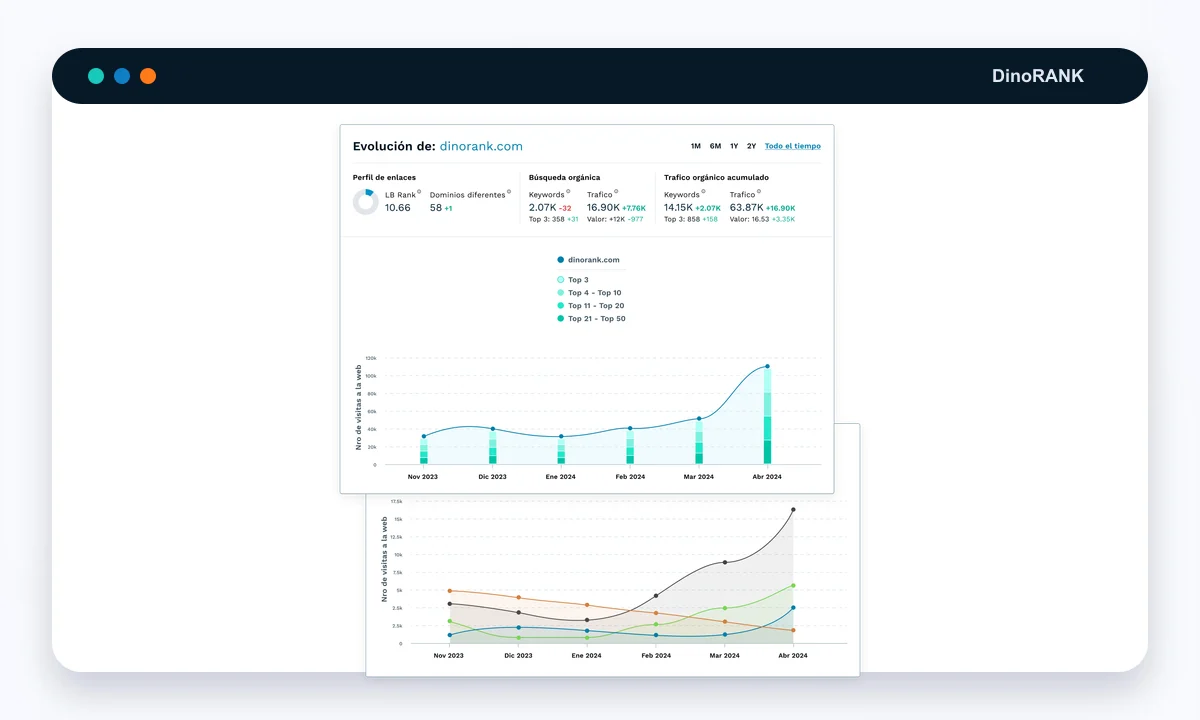Click the Trafico orgánico acumulado heading
This screenshot has width=1200, height=720.
[x=716, y=177]
